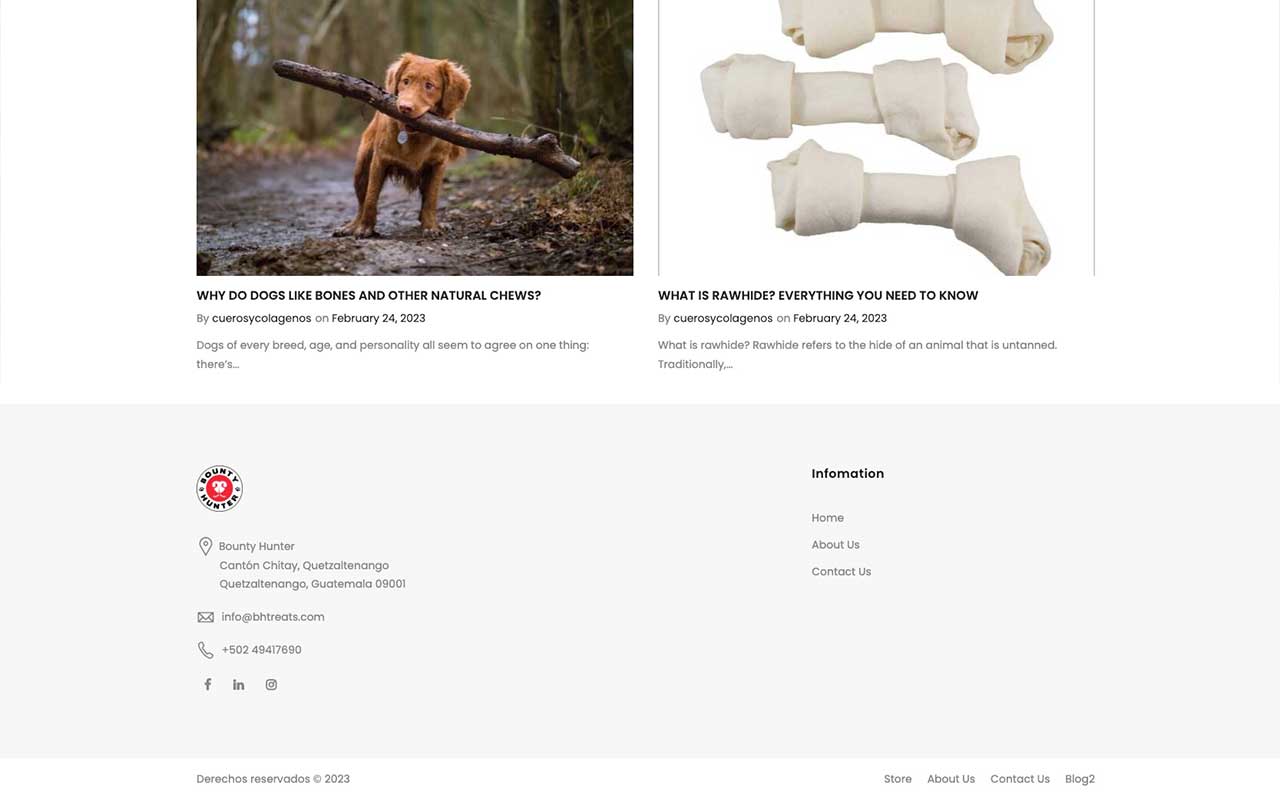This screenshot has width=1280, height=800.
Task: Click the location pin icon beside address
Action: click(x=205, y=546)
